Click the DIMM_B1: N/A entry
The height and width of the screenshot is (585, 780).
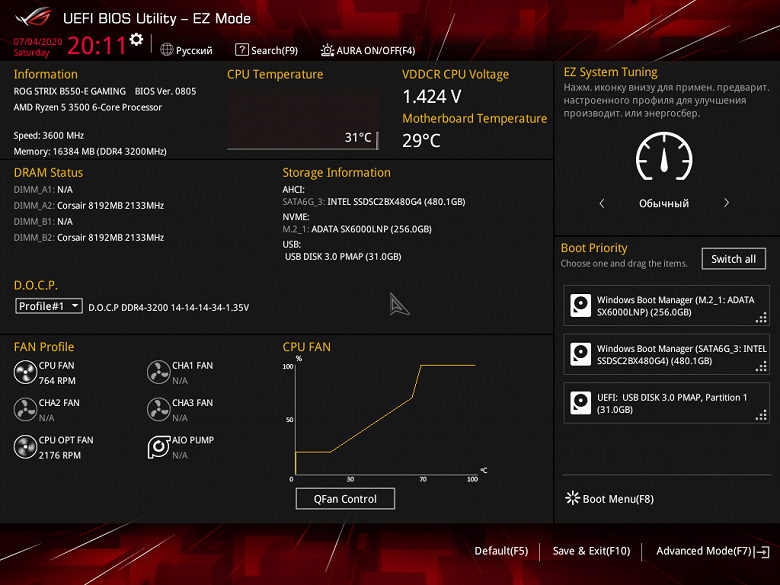(43, 221)
